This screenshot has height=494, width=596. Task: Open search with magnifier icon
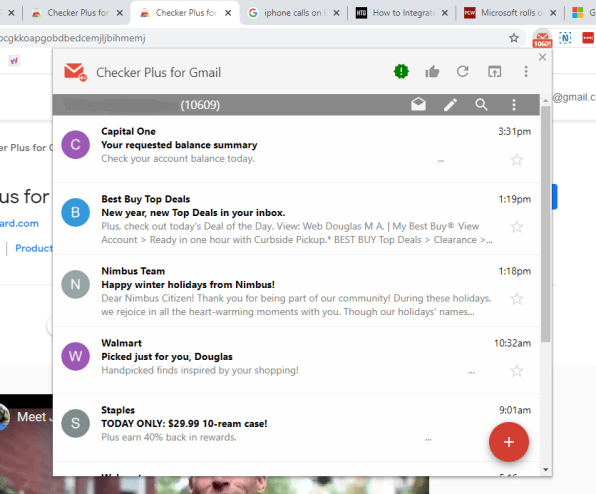pyautogui.click(x=482, y=104)
